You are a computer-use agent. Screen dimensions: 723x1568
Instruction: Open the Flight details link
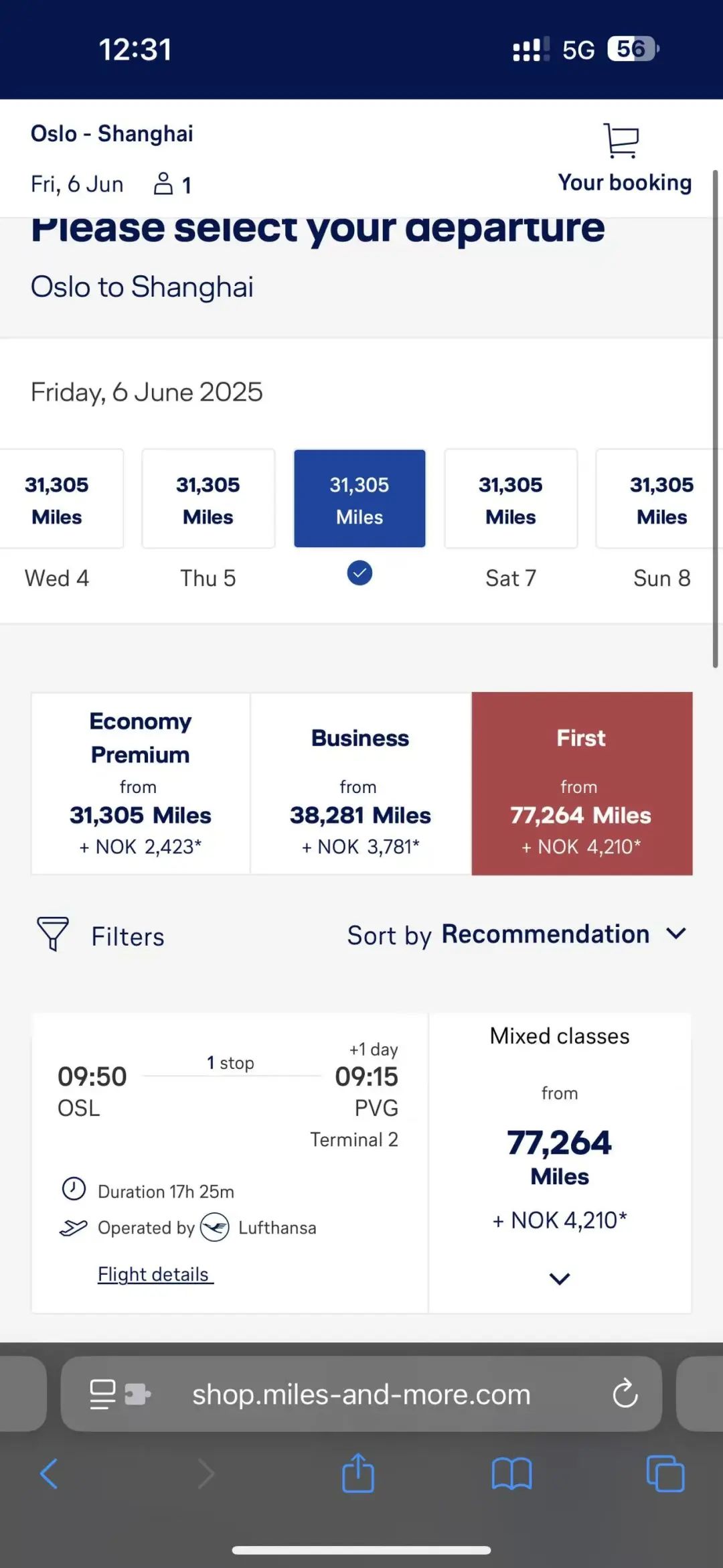(x=155, y=1274)
